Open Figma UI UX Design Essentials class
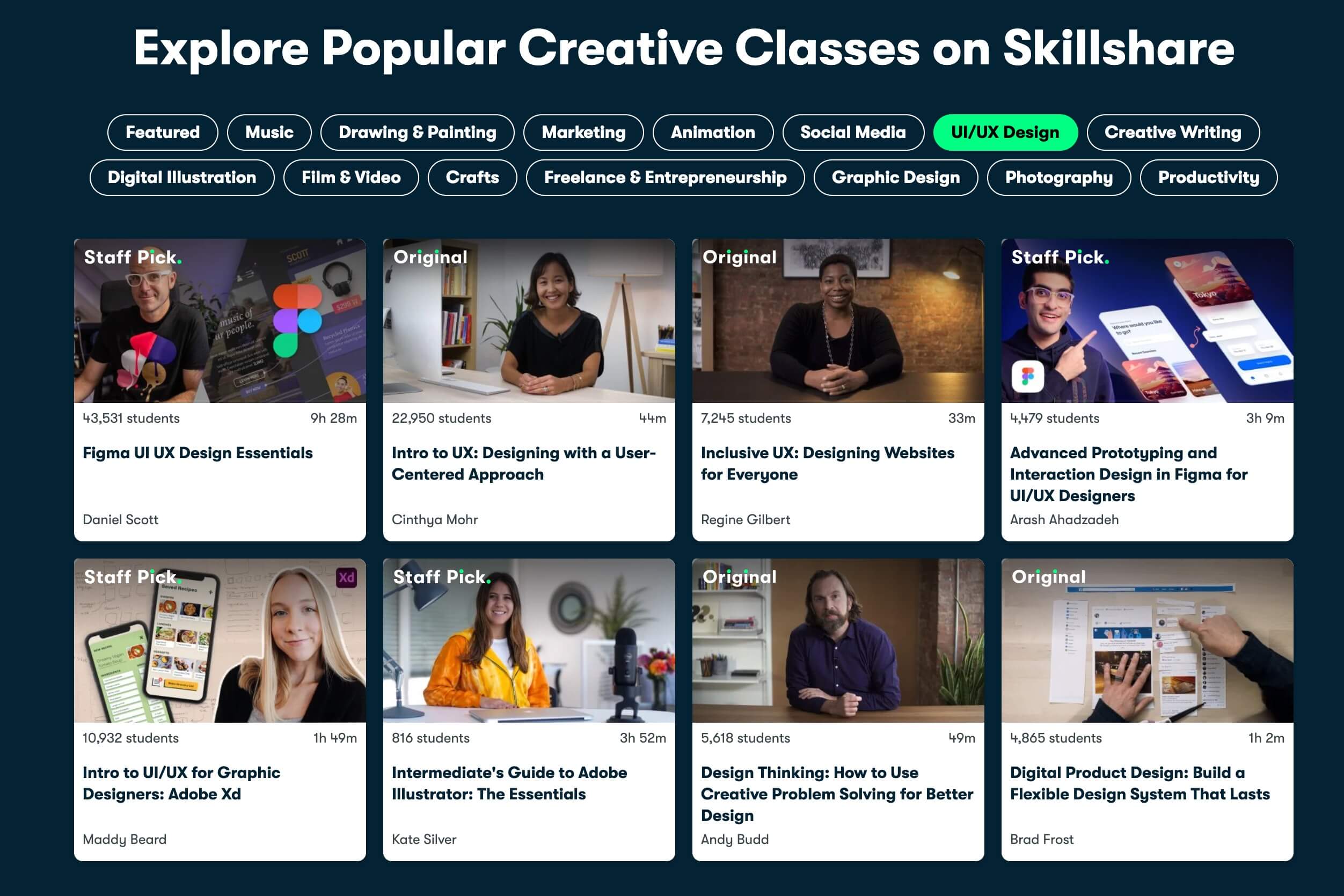Image resolution: width=1344 pixels, height=896 pixels. (x=197, y=453)
